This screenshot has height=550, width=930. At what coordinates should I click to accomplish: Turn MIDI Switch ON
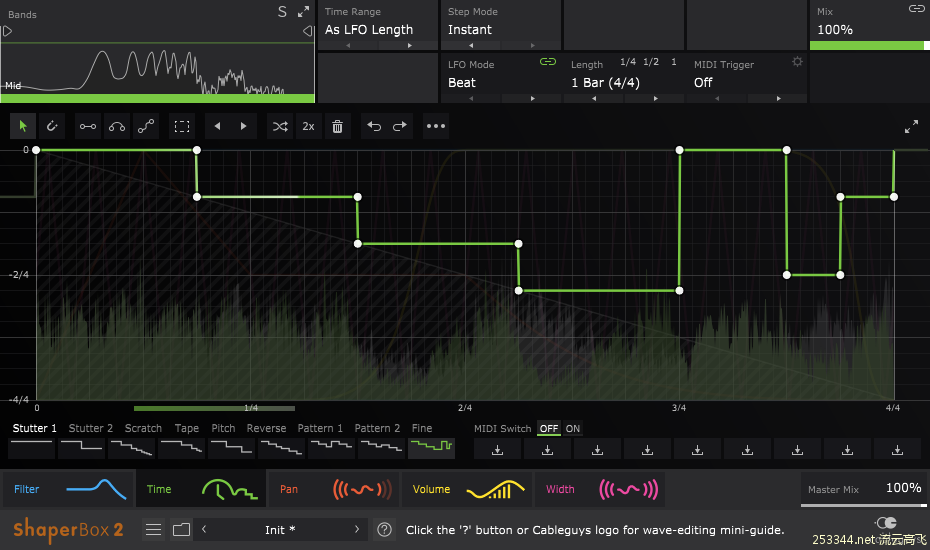(x=572, y=428)
